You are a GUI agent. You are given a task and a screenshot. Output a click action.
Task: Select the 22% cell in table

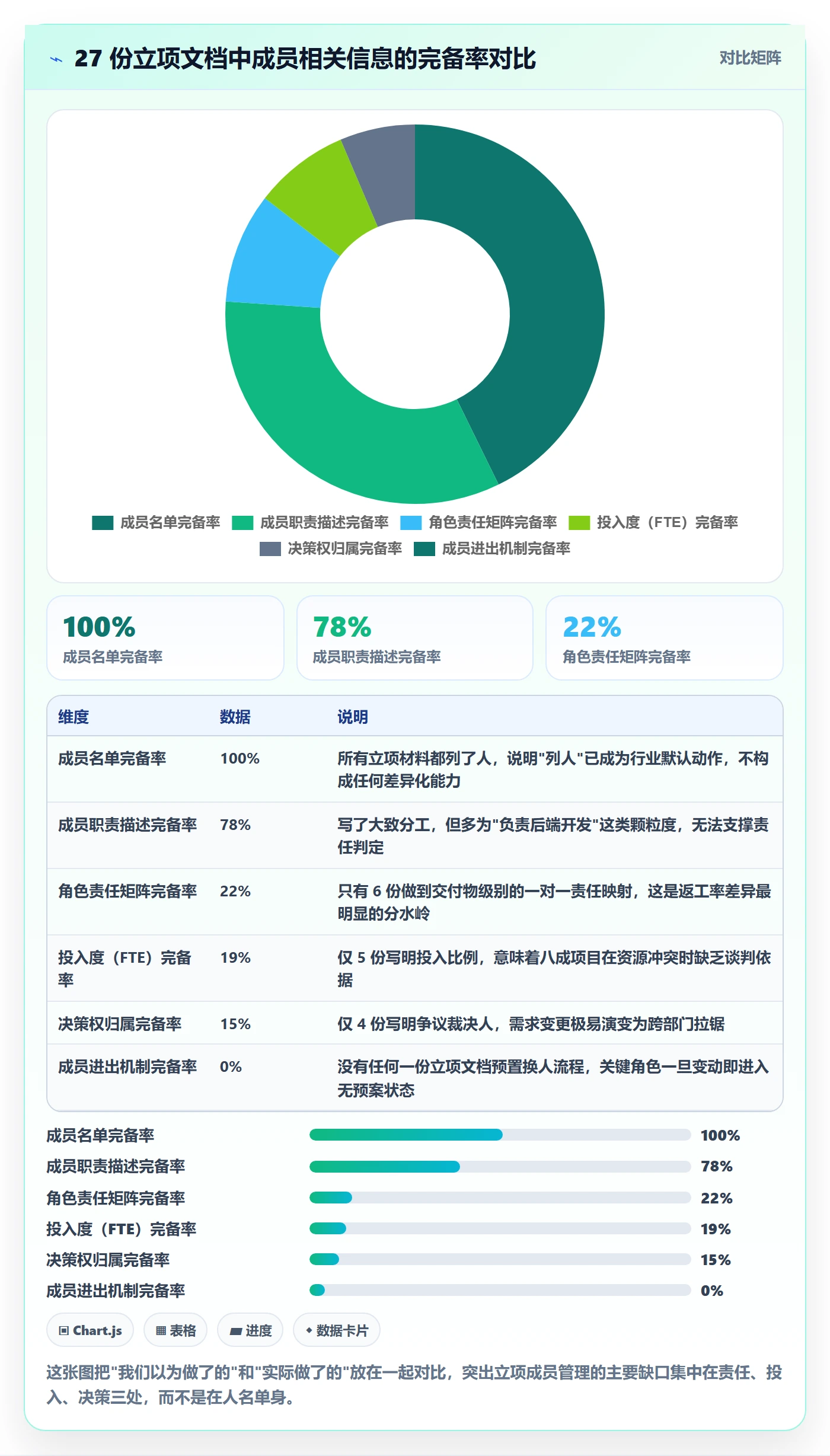[x=235, y=891]
